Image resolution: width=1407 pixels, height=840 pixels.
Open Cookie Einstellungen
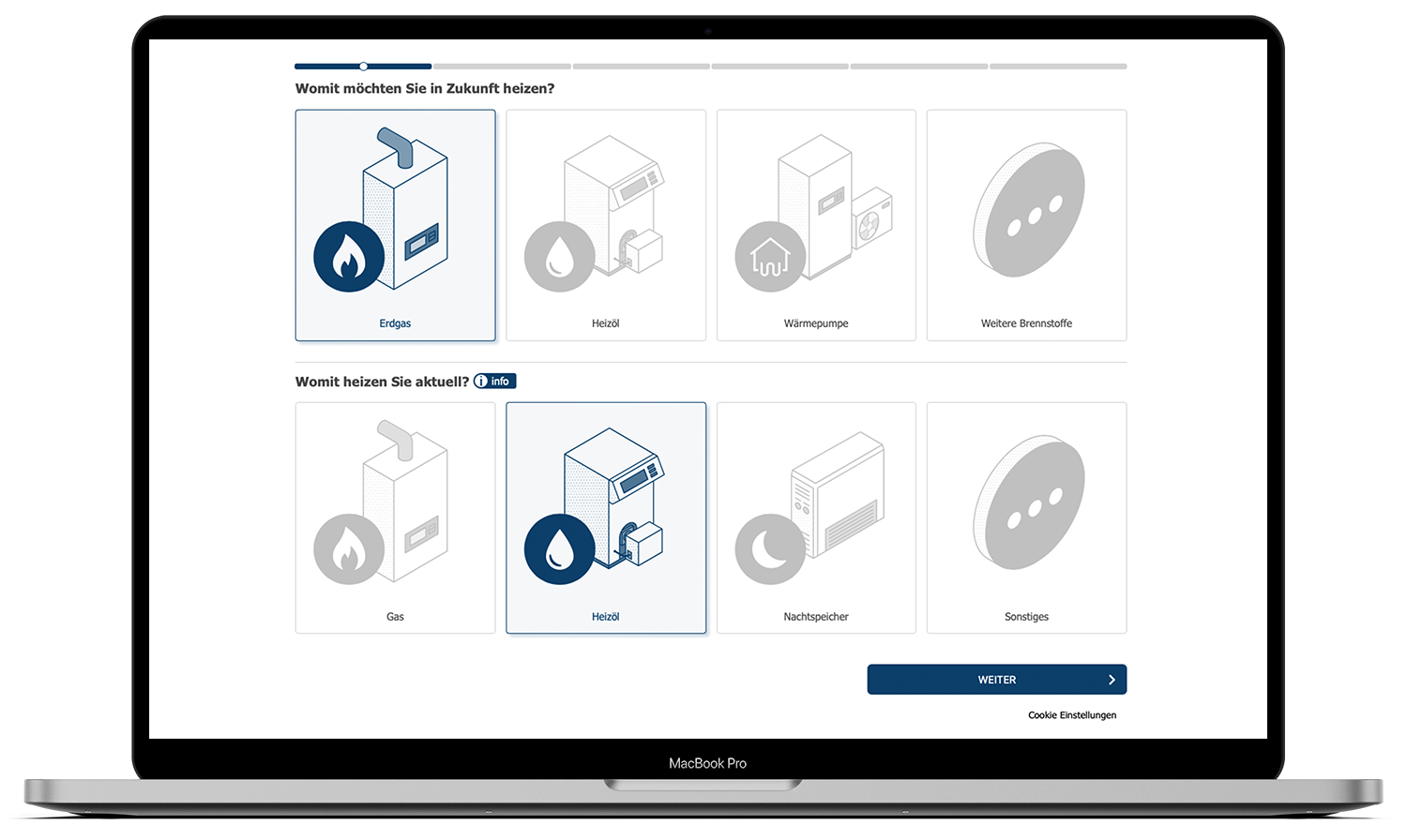coord(1072,715)
